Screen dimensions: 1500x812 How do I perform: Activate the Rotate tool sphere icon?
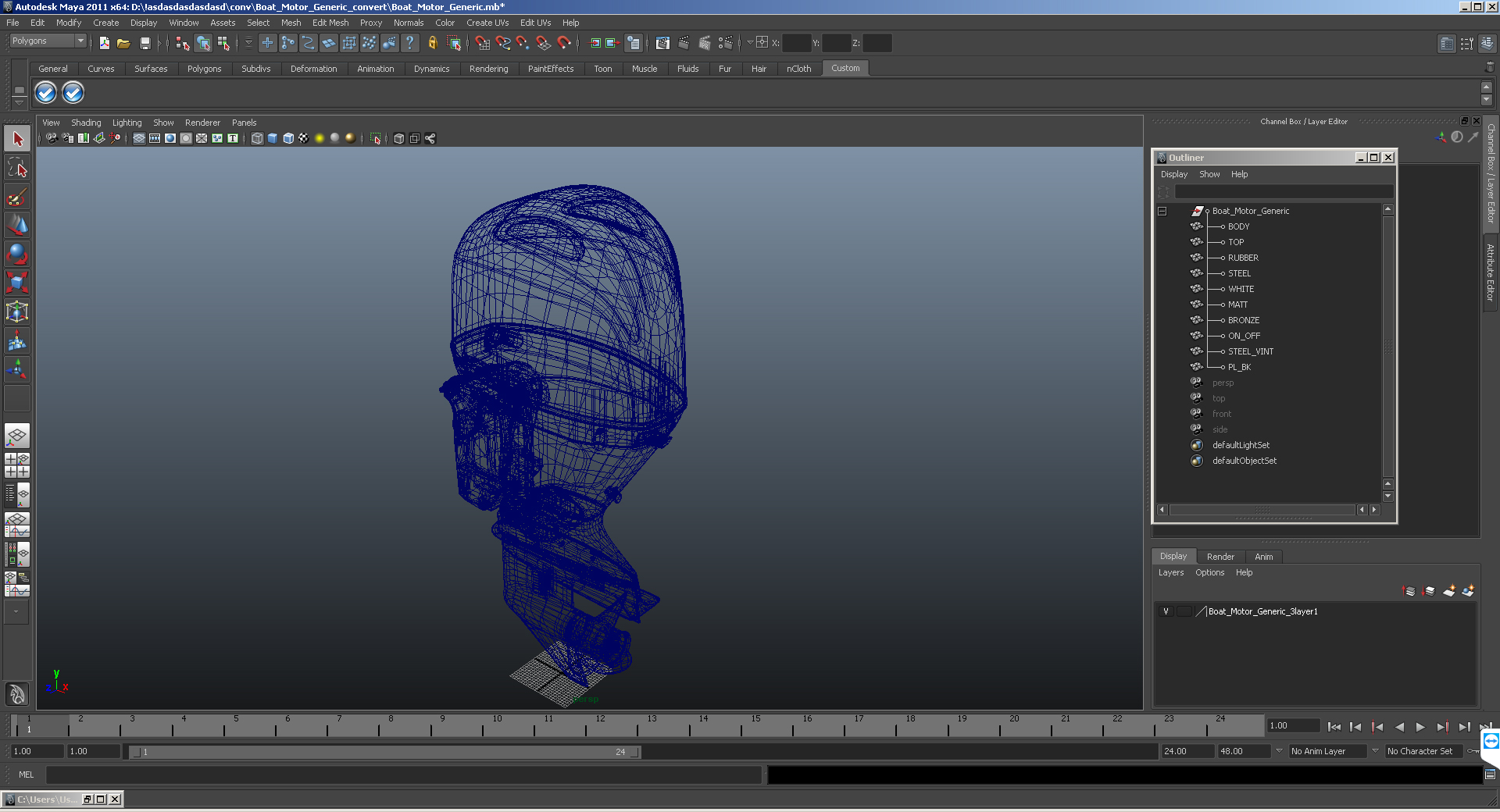17,254
